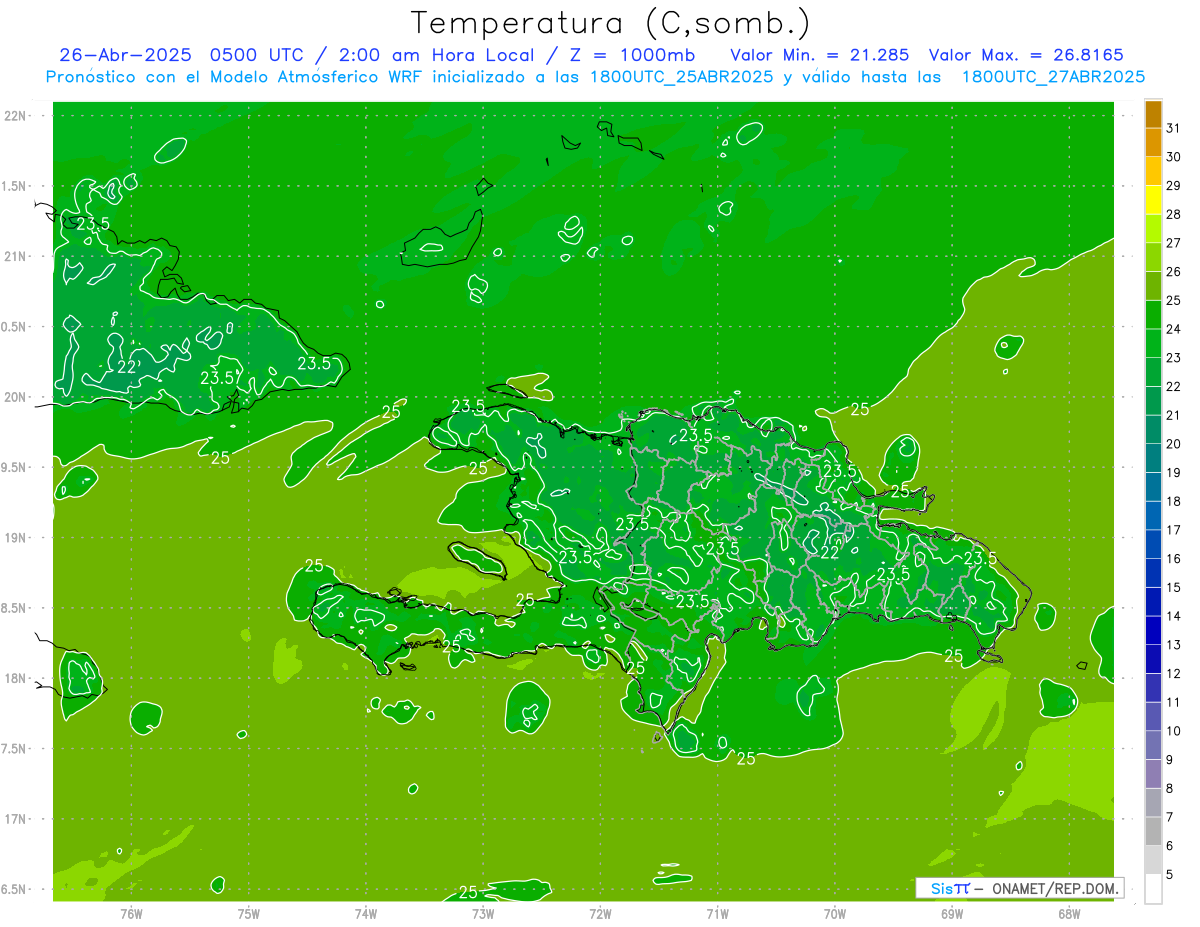Click the 21N latitude axis label

click(16, 256)
